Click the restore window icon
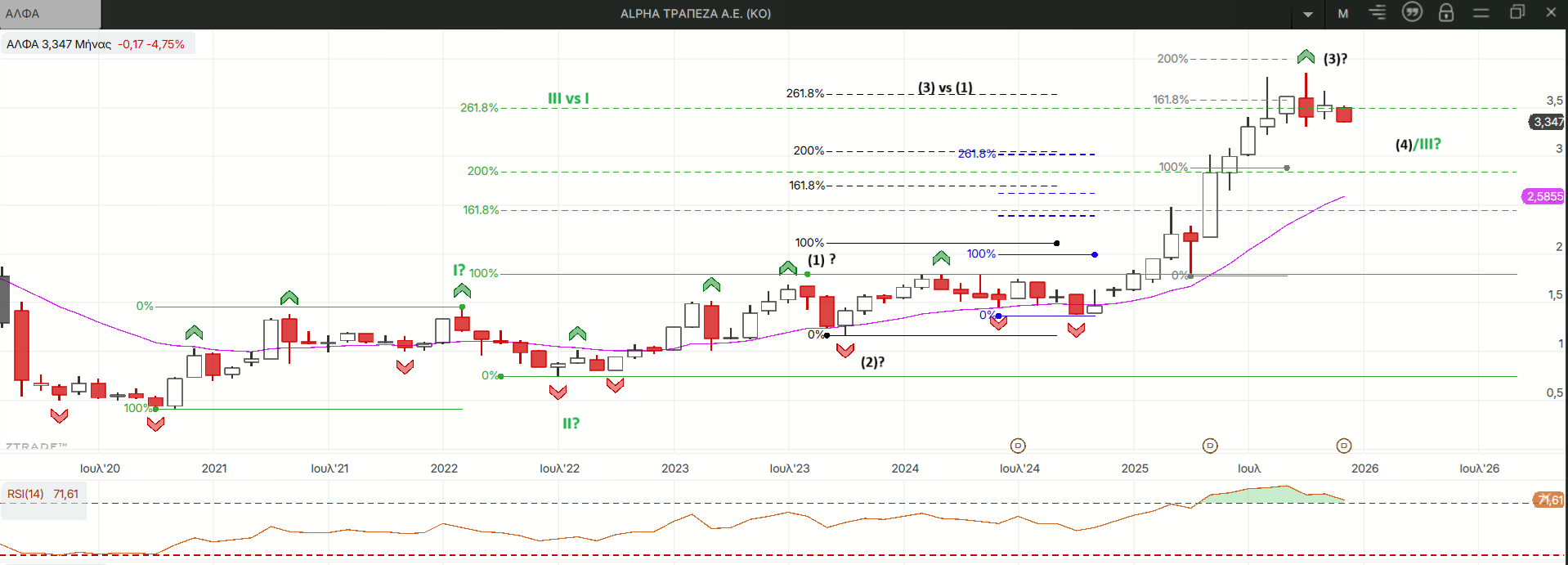Image resolution: width=1568 pixels, height=565 pixels. tap(1517, 12)
